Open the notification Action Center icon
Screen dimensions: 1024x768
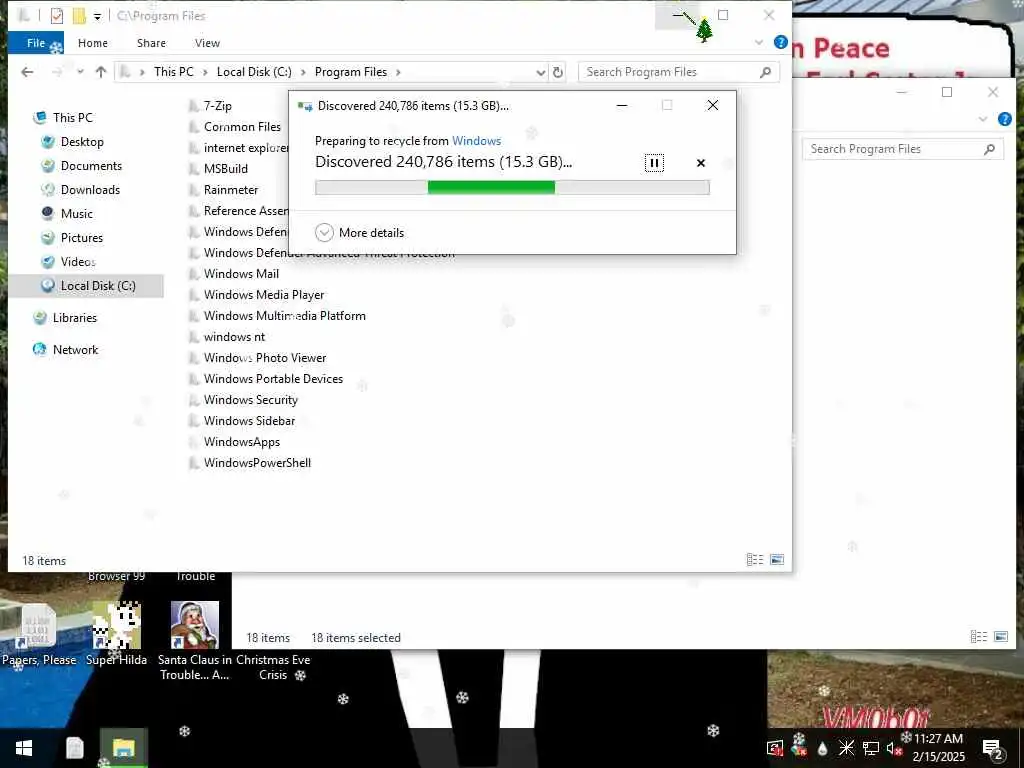pyautogui.click(x=992, y=748)
